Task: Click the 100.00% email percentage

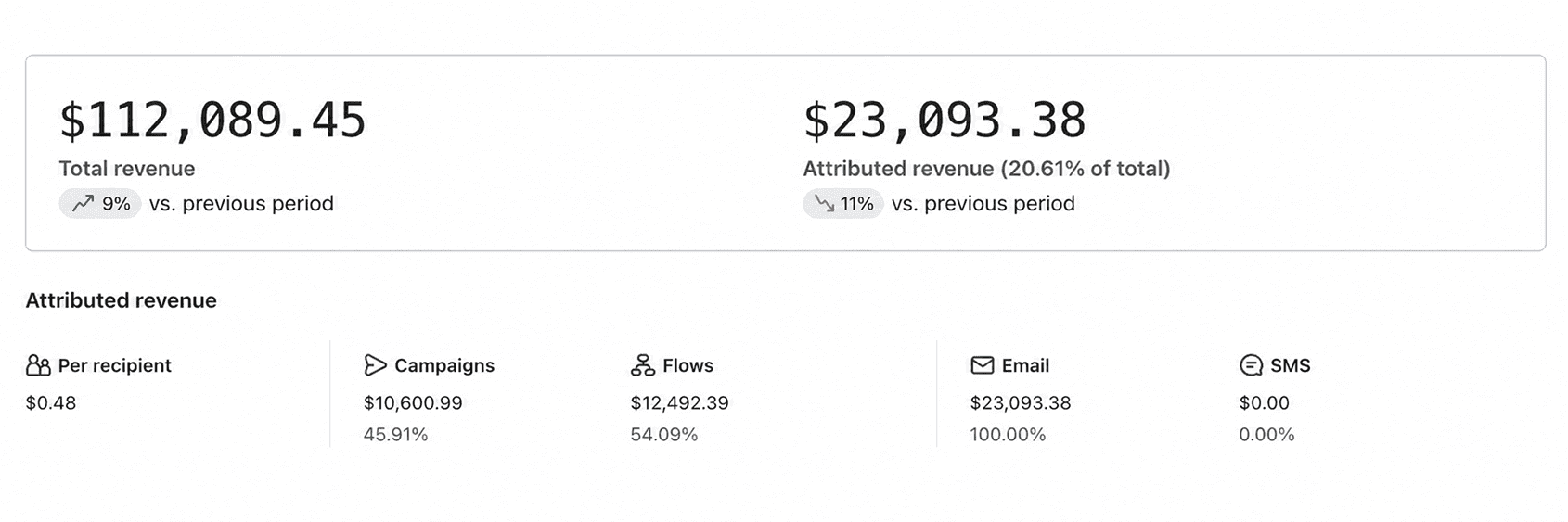Action: 1008,434
